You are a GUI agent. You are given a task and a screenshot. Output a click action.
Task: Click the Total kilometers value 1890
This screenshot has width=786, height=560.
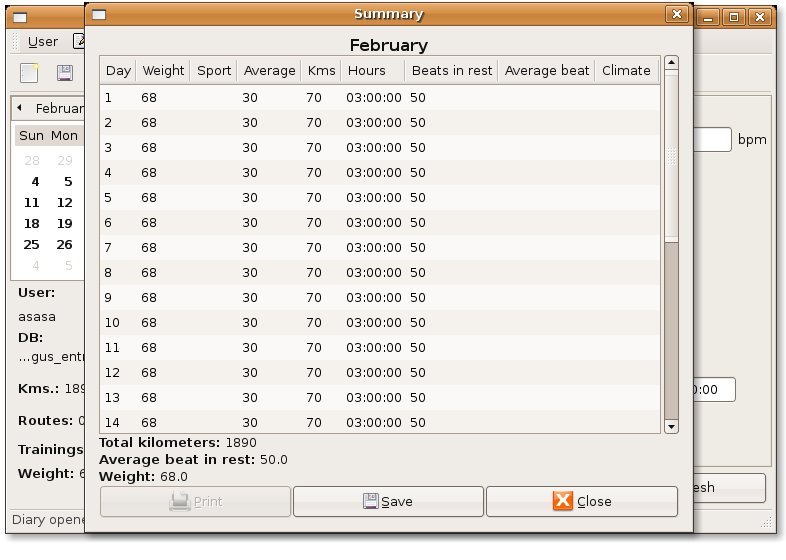pos(241,443)
